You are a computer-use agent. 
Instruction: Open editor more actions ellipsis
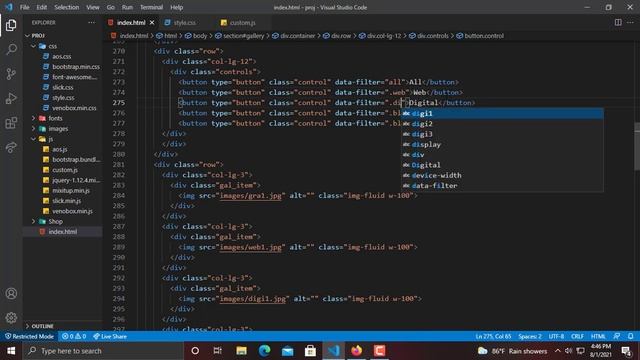tap(630, 22)
